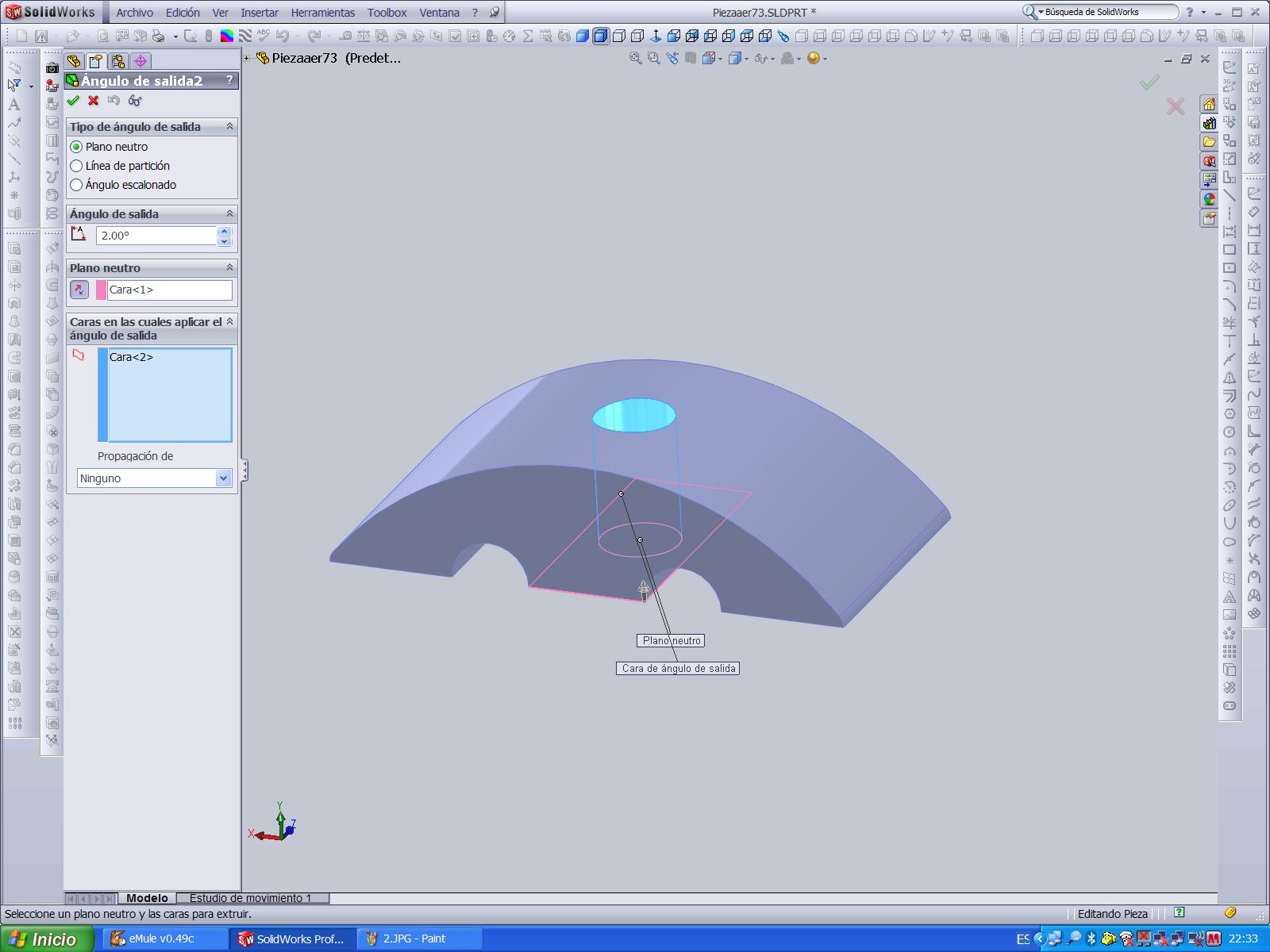Open help for Ángulo de salida2

point(229,80)
